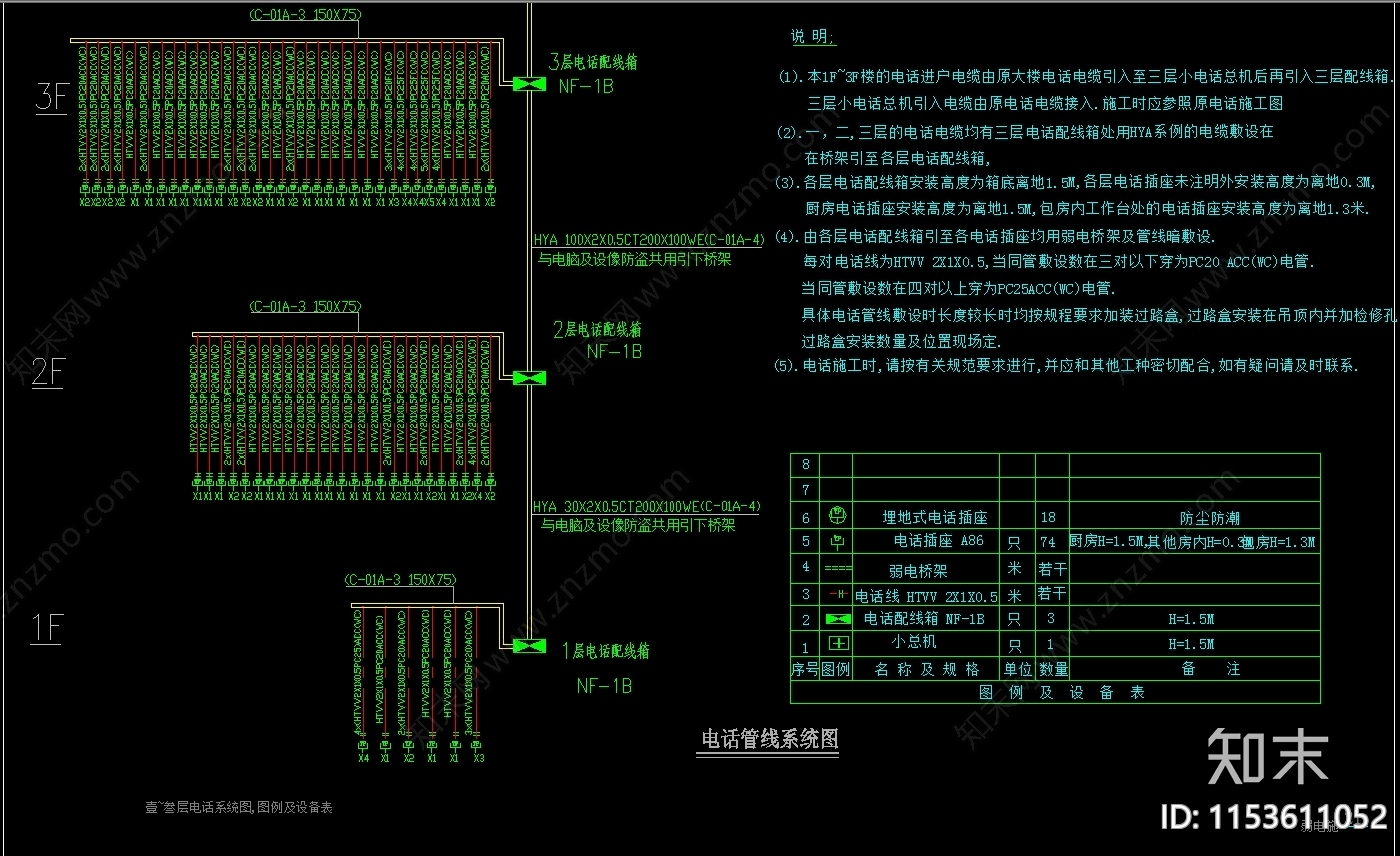Select the '电话配线箱 NF-1B' table cell

pyautogui.click(x=924, y=619)
